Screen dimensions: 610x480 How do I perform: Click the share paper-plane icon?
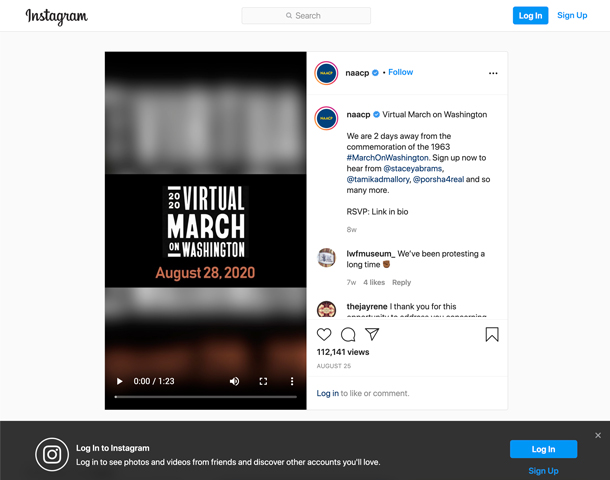(x=372, y=335)
